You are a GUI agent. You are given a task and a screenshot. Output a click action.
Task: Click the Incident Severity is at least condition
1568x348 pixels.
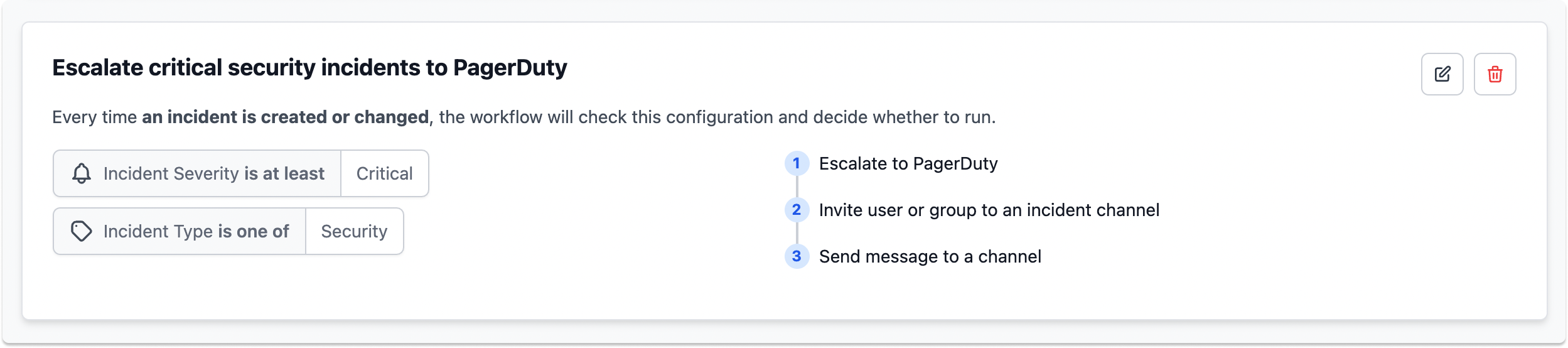(x=197, y=173)
